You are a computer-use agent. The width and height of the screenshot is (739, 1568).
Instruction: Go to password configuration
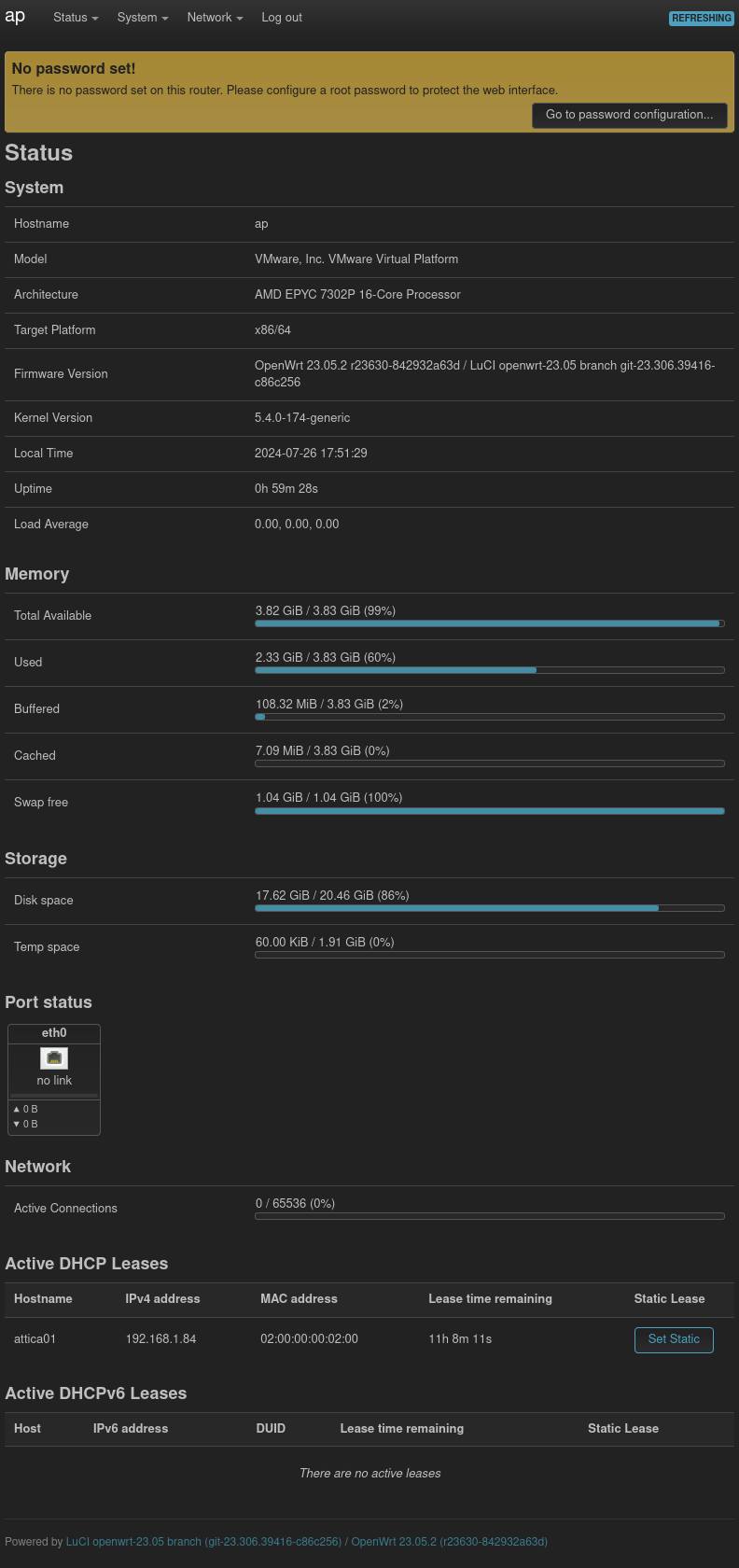[629, 115]
